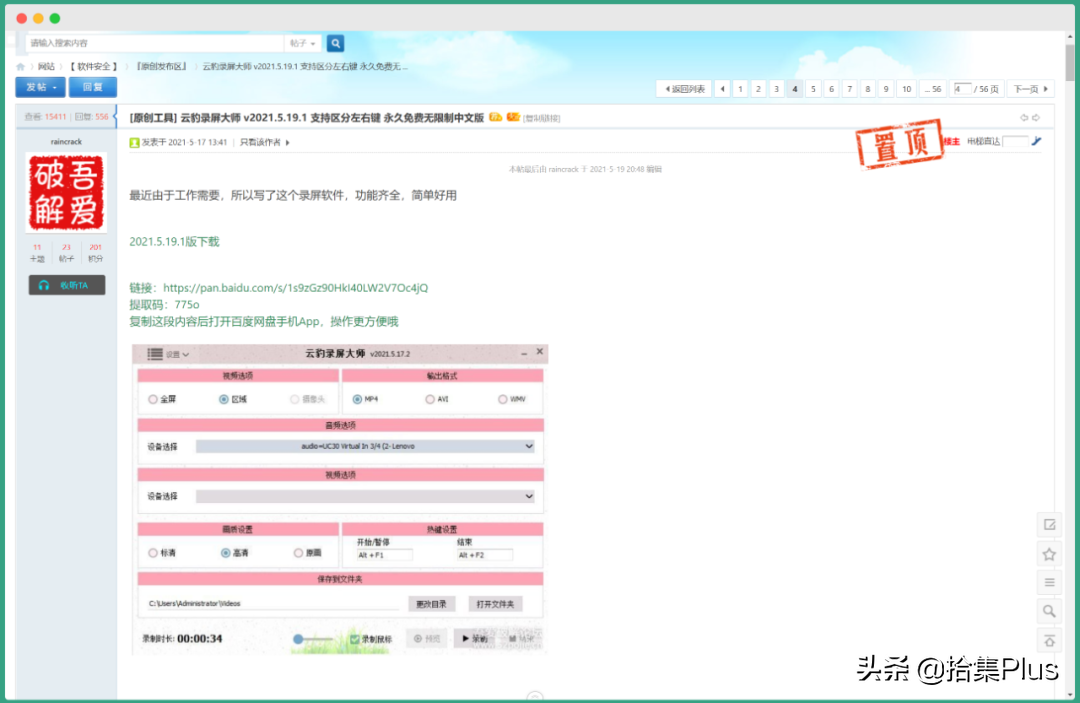Click the 结束 stop button in recorder

tap(521, 638)
